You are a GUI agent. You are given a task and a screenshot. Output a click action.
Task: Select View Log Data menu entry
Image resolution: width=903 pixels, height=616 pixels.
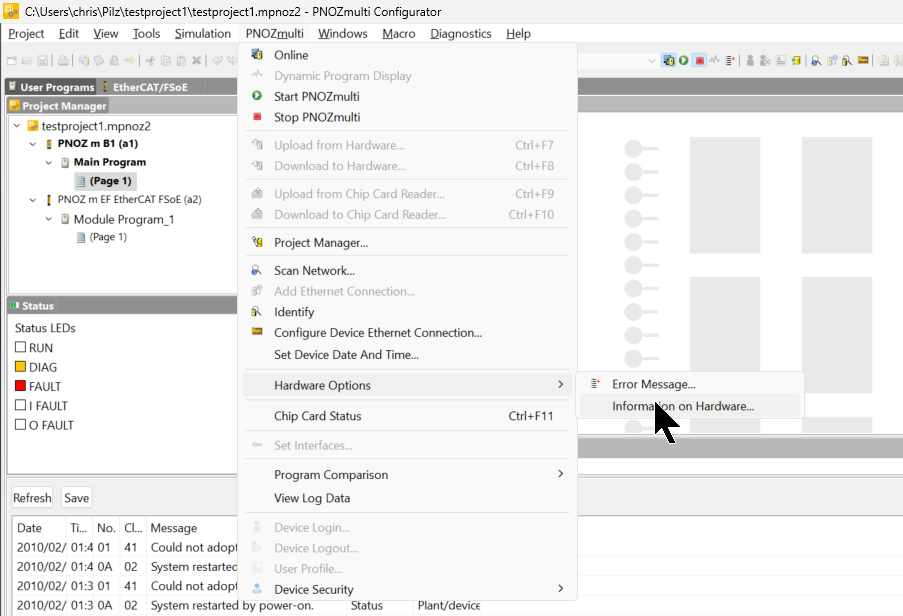tap(407, 498)
